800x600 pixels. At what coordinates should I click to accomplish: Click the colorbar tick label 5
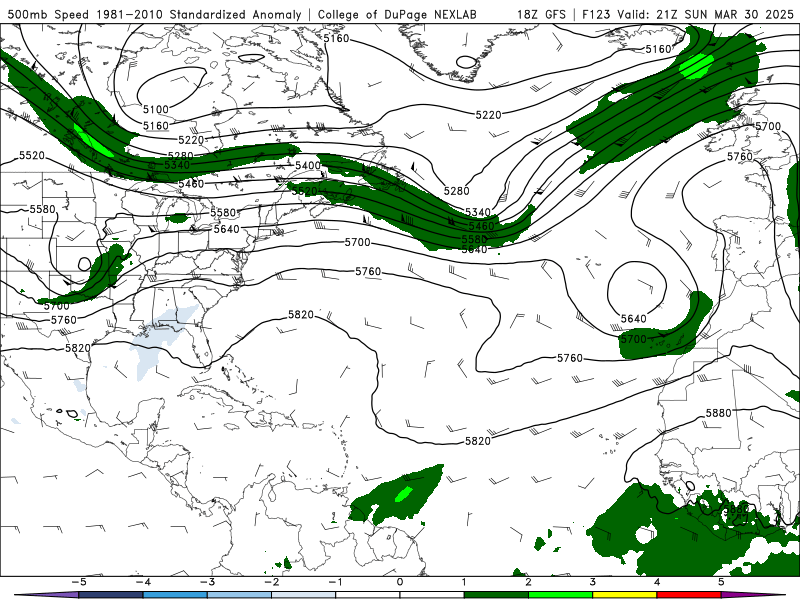(x=721, y=582)
